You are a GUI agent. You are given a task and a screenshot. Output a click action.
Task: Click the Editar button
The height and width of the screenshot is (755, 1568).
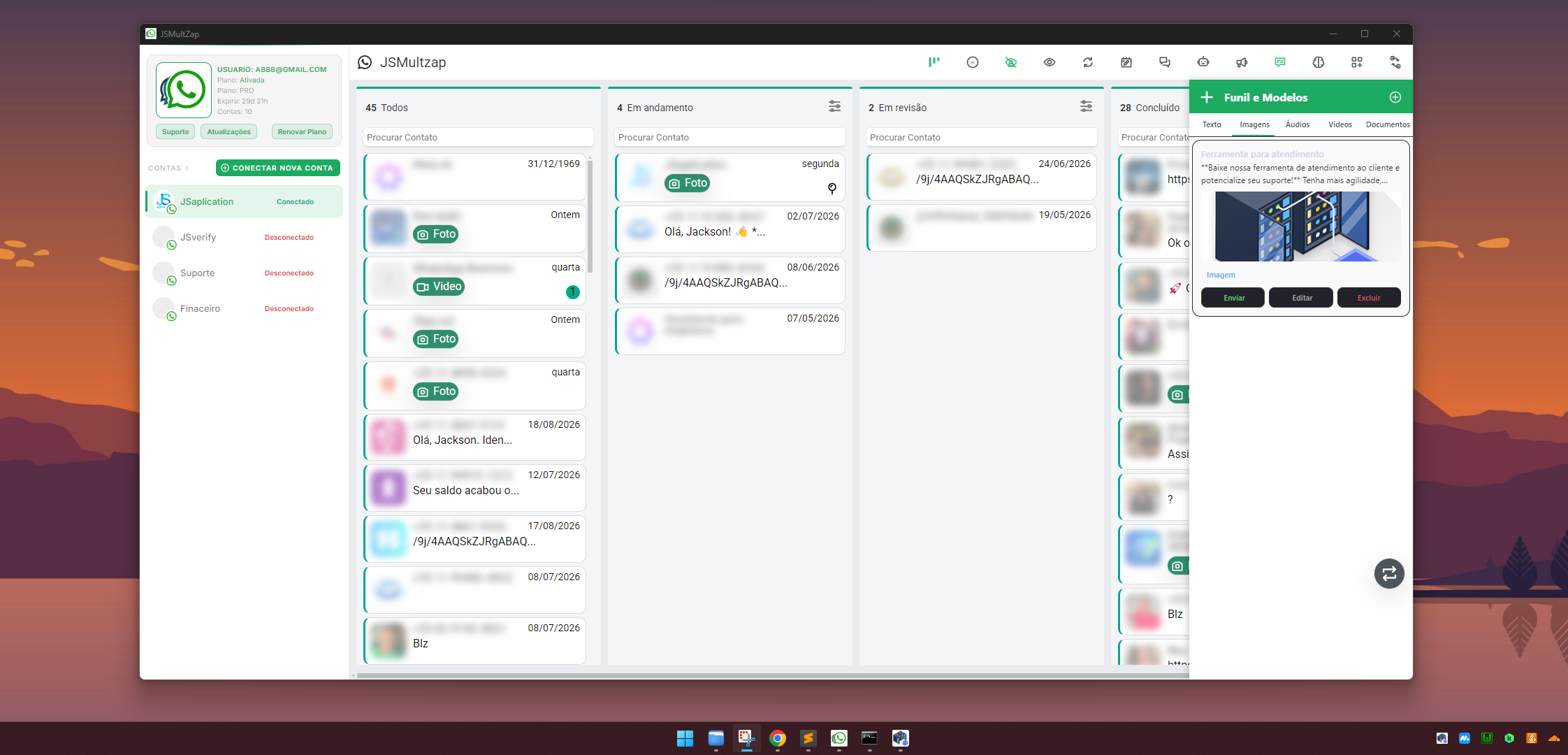point(1301,298)
